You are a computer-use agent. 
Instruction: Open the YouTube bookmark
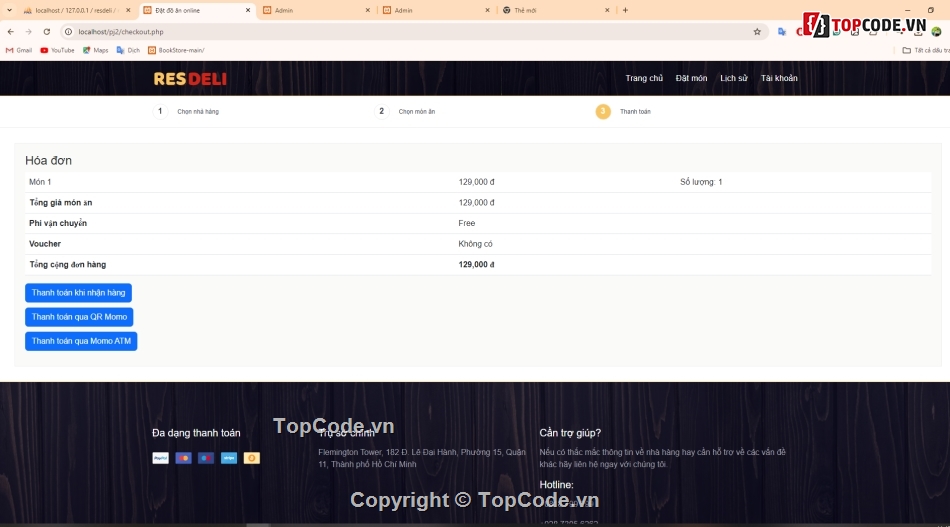point(58,50)
